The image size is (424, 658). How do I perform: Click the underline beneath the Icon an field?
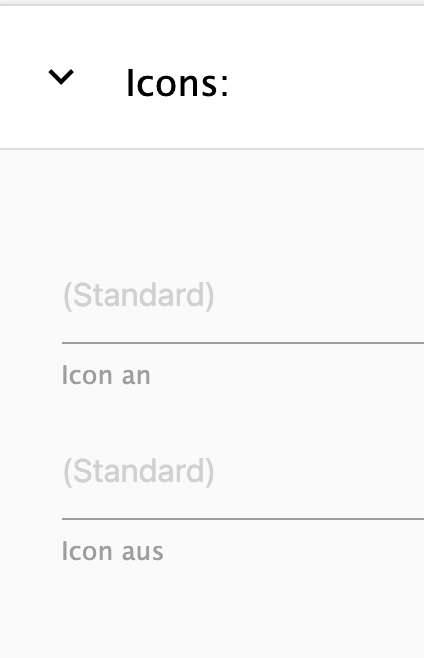coord(243,343)
